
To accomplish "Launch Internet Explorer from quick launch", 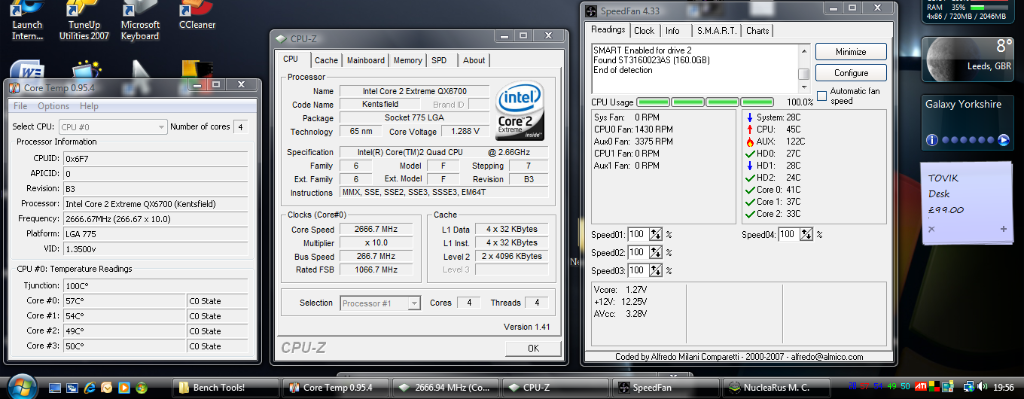I will click(89, 387).
